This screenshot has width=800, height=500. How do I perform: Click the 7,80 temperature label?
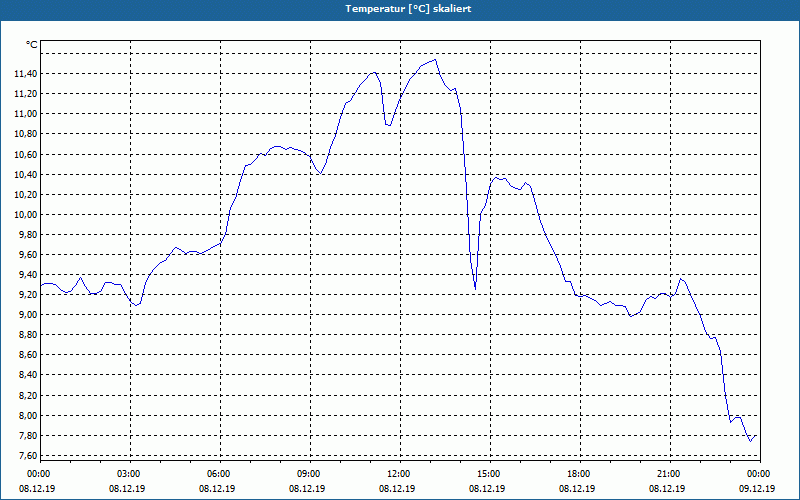28,435
